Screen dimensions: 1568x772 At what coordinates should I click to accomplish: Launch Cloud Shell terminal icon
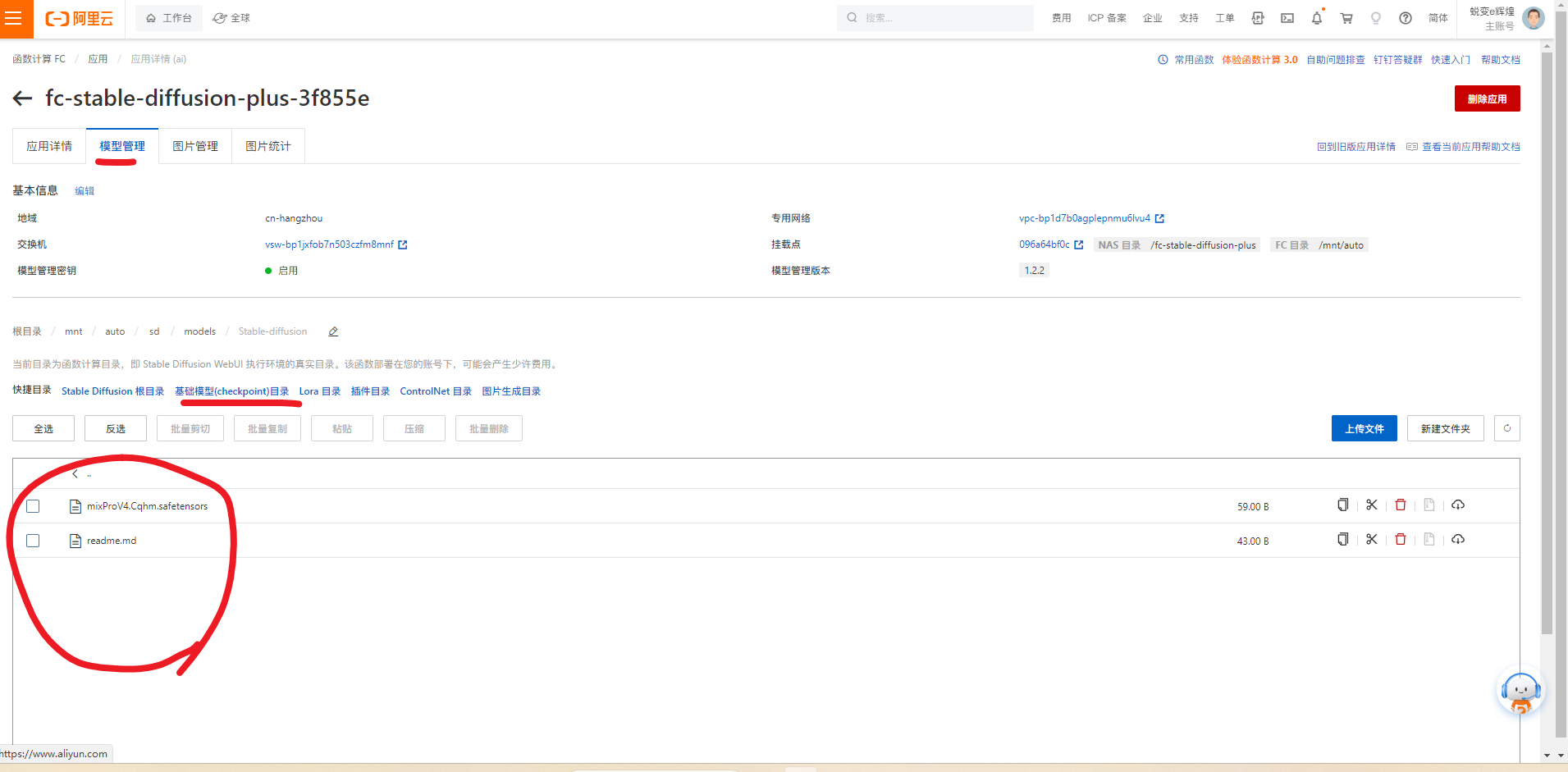pyautogui.click(x=1287, y=18)
